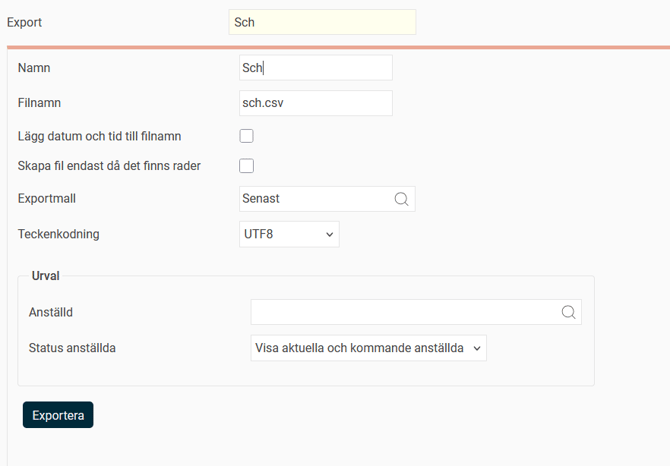Focus the Namn text field
Screen dimensions: 670x466
point(316,68)
